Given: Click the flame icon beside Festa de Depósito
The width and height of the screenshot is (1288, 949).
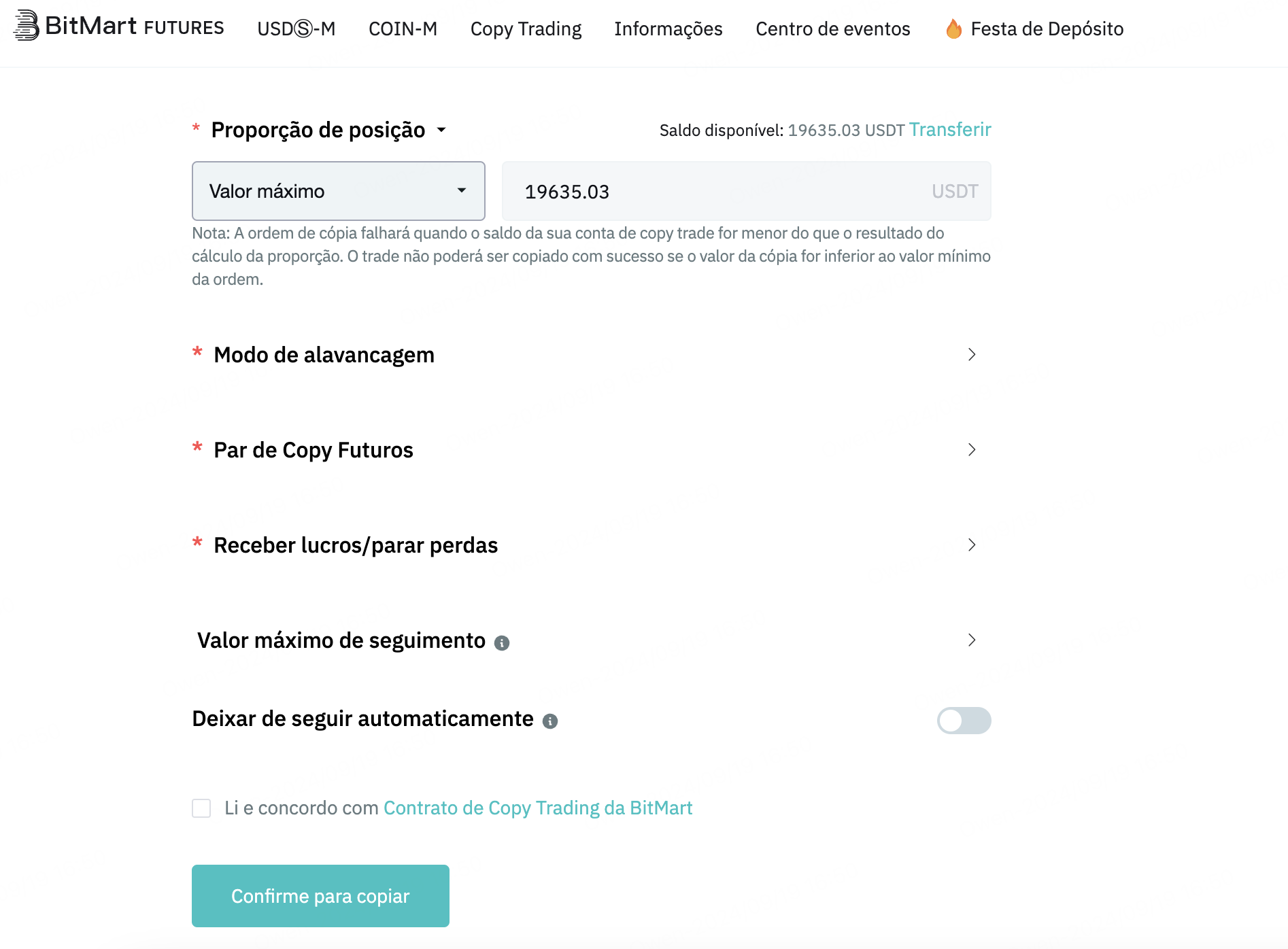Looking at the screenshot, I should coord(954,29).
